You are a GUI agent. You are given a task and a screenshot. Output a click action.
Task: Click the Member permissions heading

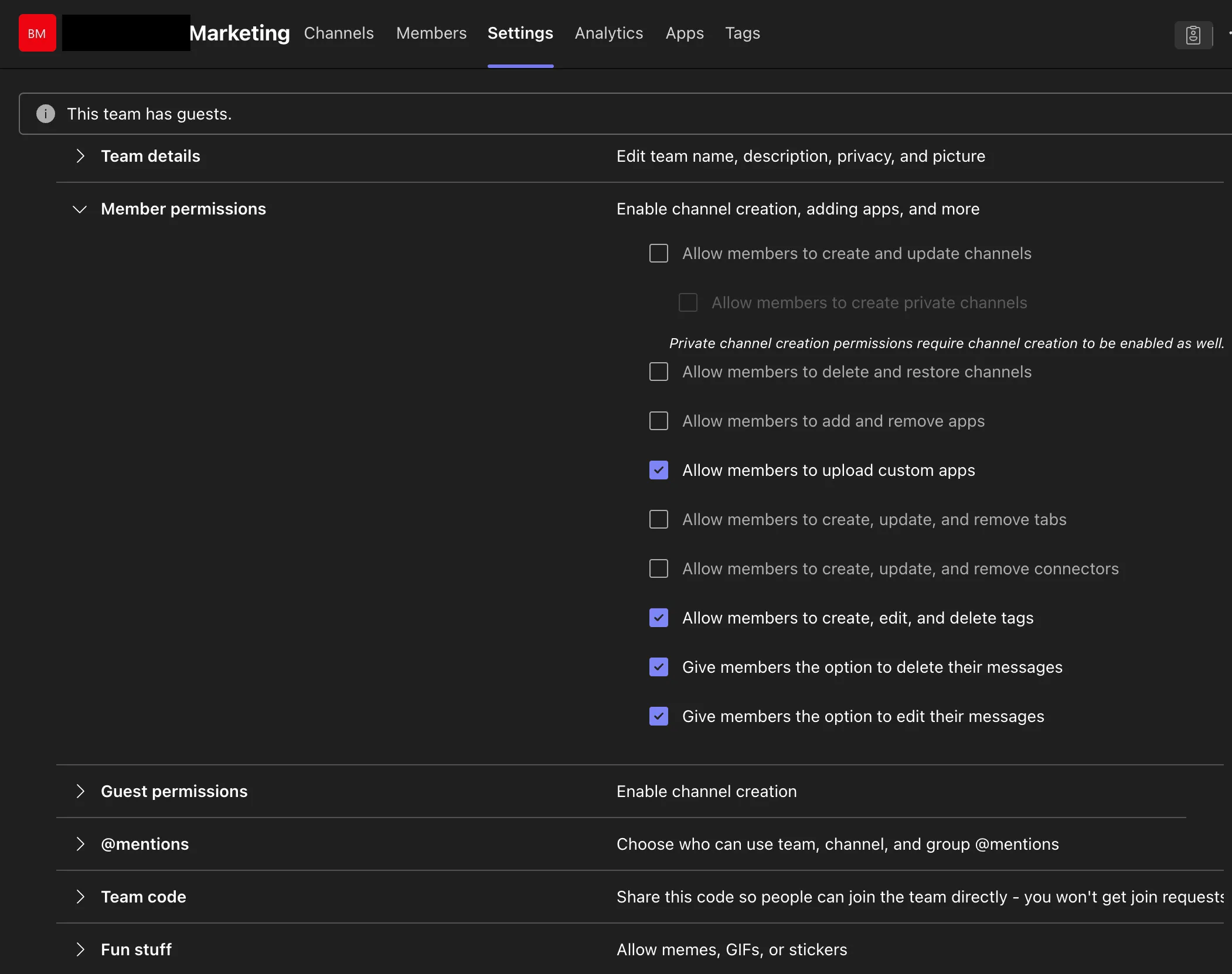click(x=183, y=209)
